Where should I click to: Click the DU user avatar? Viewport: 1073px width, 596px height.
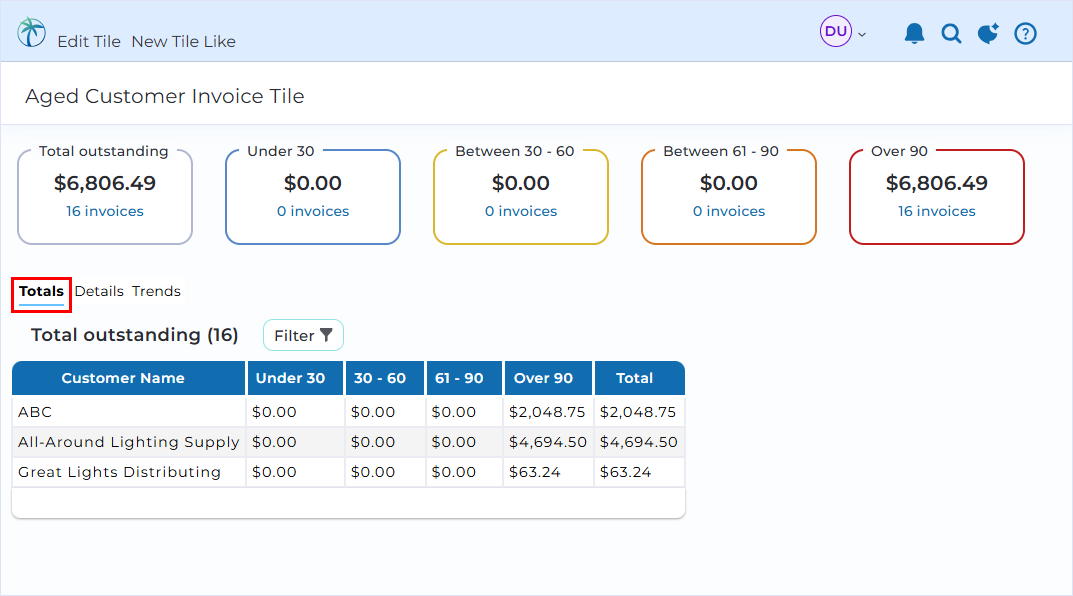pos(836,31)
